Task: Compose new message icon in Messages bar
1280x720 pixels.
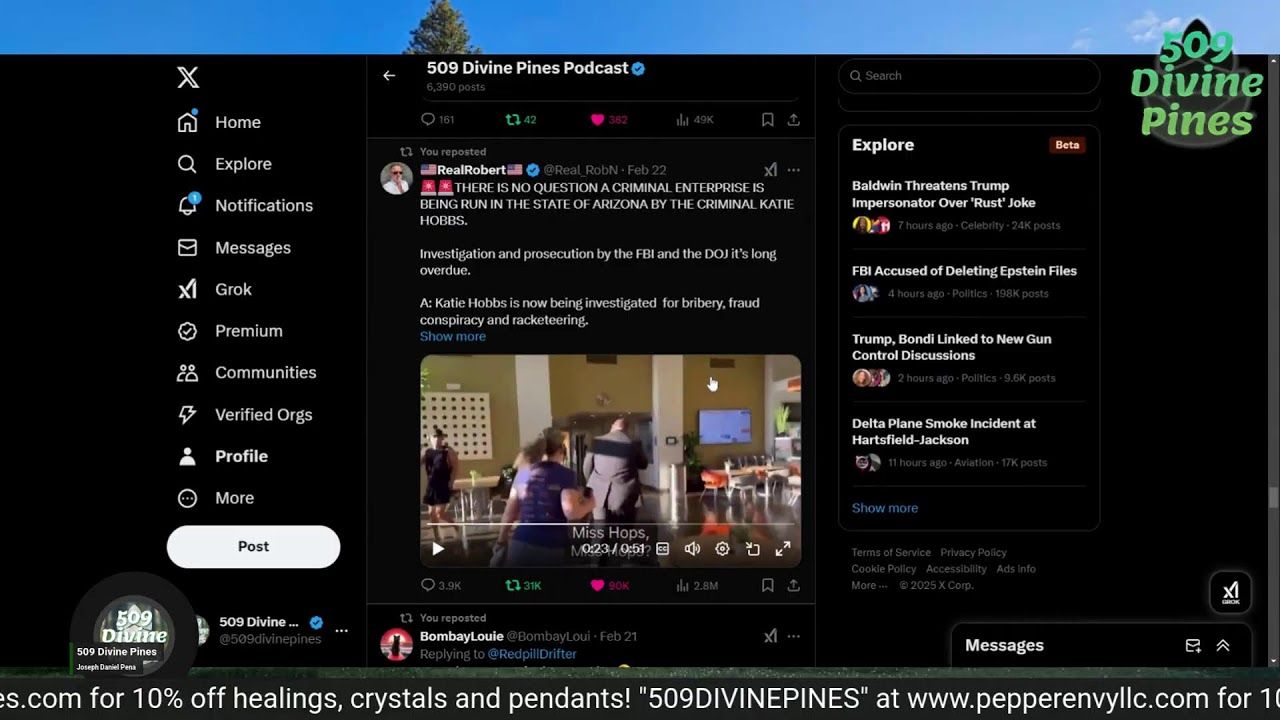Action: 1193,646
